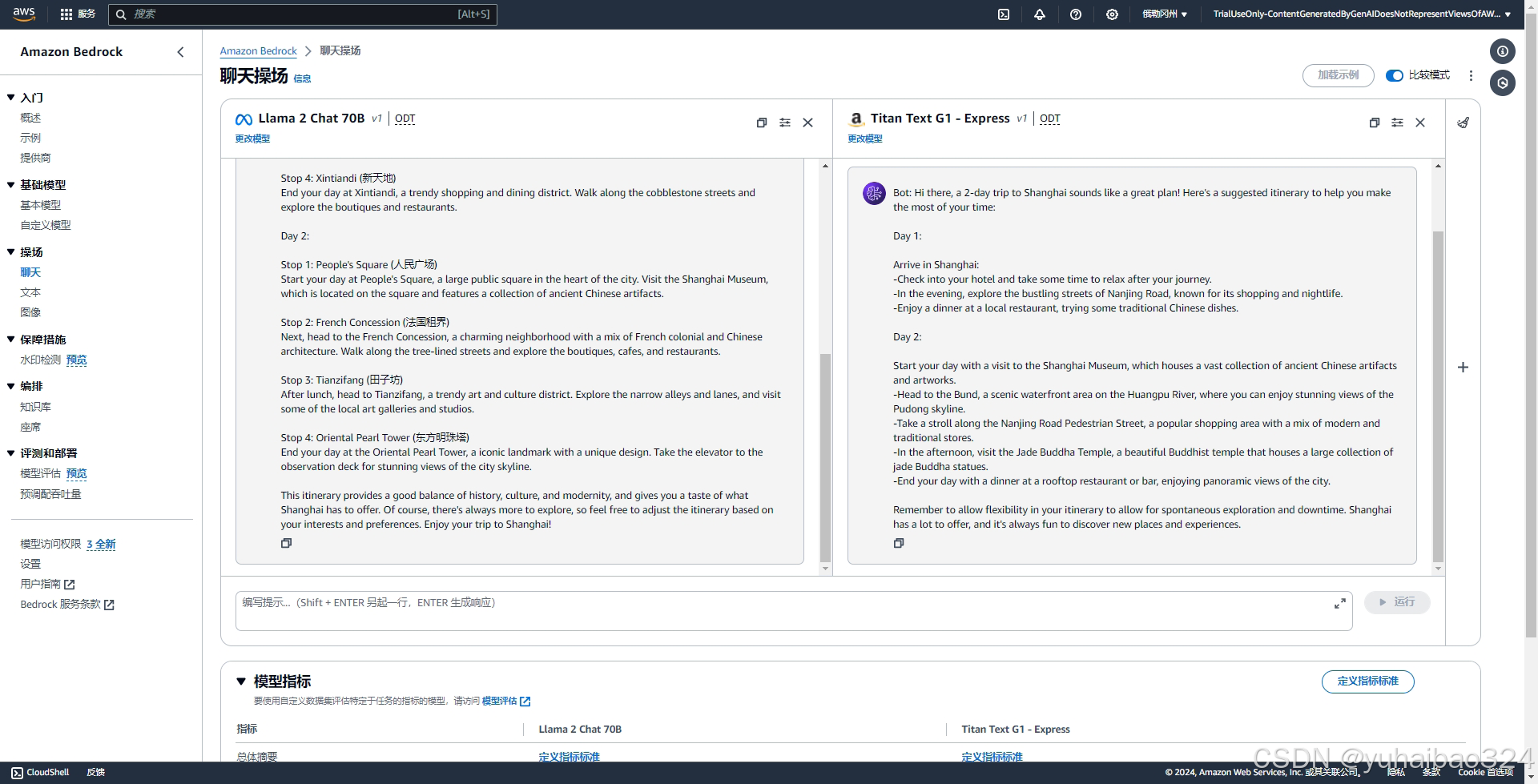Toggle the compare mode switch
This screenshot has width=1538, height=784.
pos(1395,75)
